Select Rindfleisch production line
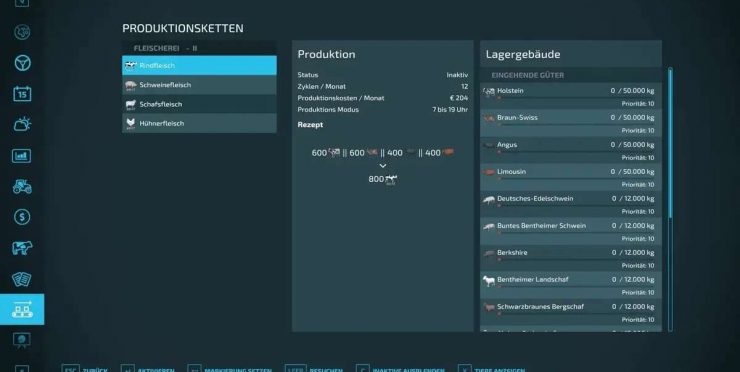The image size is (740, 372). [199, 65]
